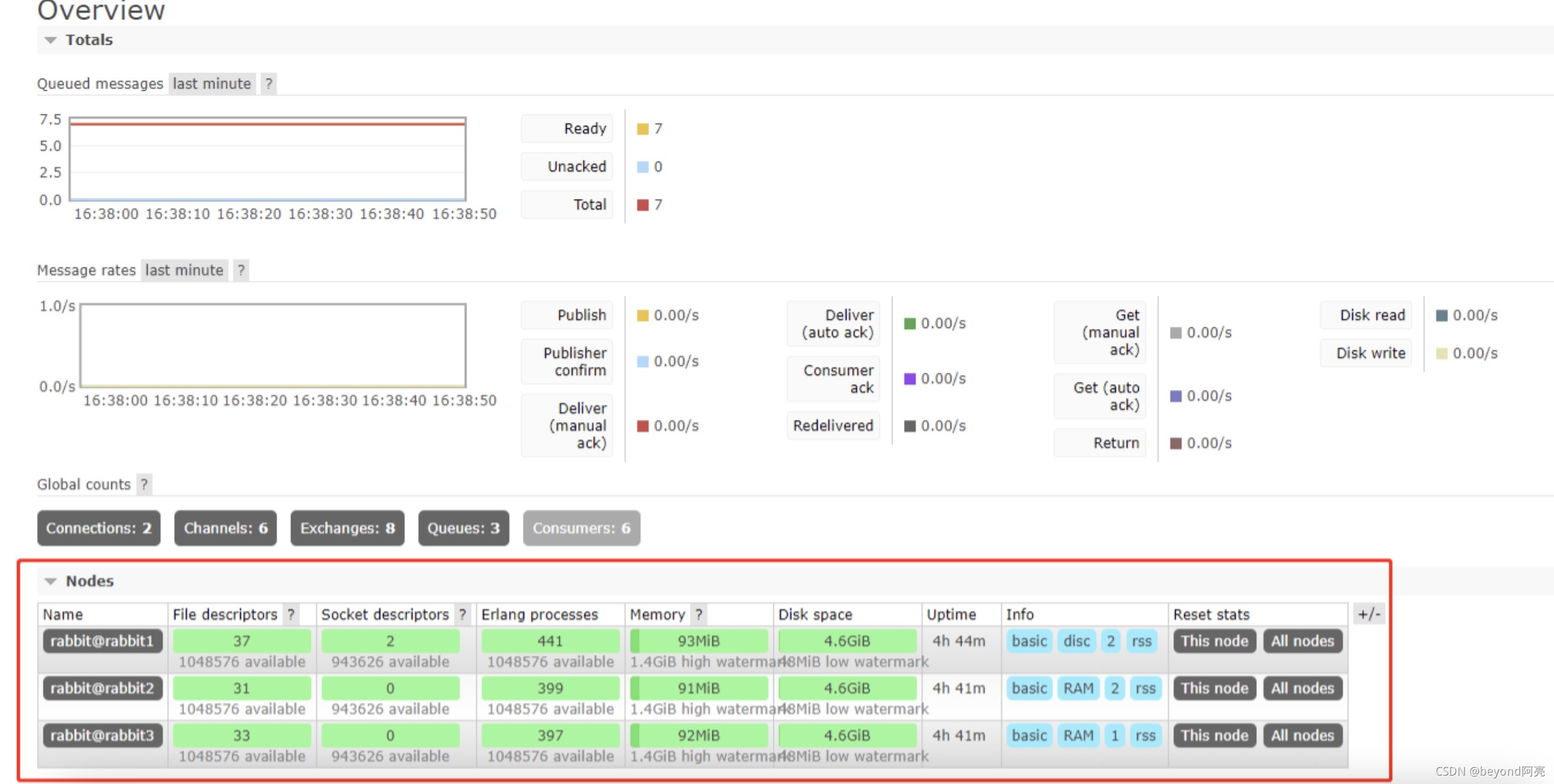Screen dimensions: 1554x784
Task: Reset stats 'All nodes' in rabbit3 row
Action: pos(1302,736)
